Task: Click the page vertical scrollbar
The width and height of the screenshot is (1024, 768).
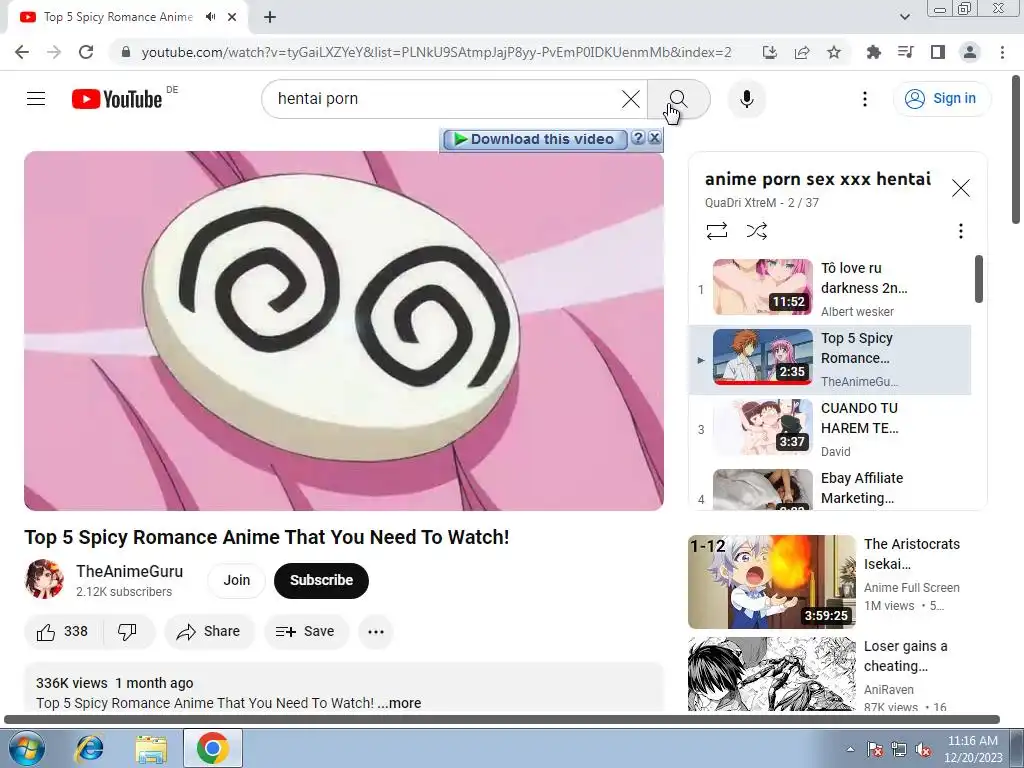Action: pyautogui.click(x=1017, y=150)
